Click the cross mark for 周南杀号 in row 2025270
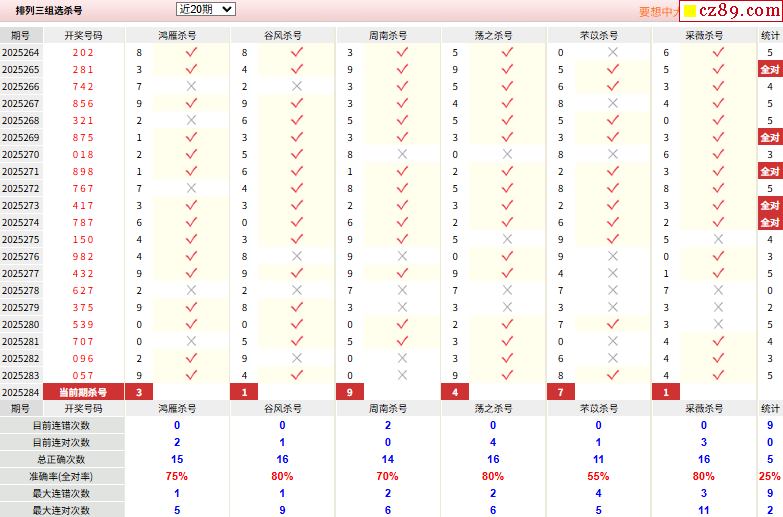Viewport: 783px width, 517px height. (x=402, y=155)
